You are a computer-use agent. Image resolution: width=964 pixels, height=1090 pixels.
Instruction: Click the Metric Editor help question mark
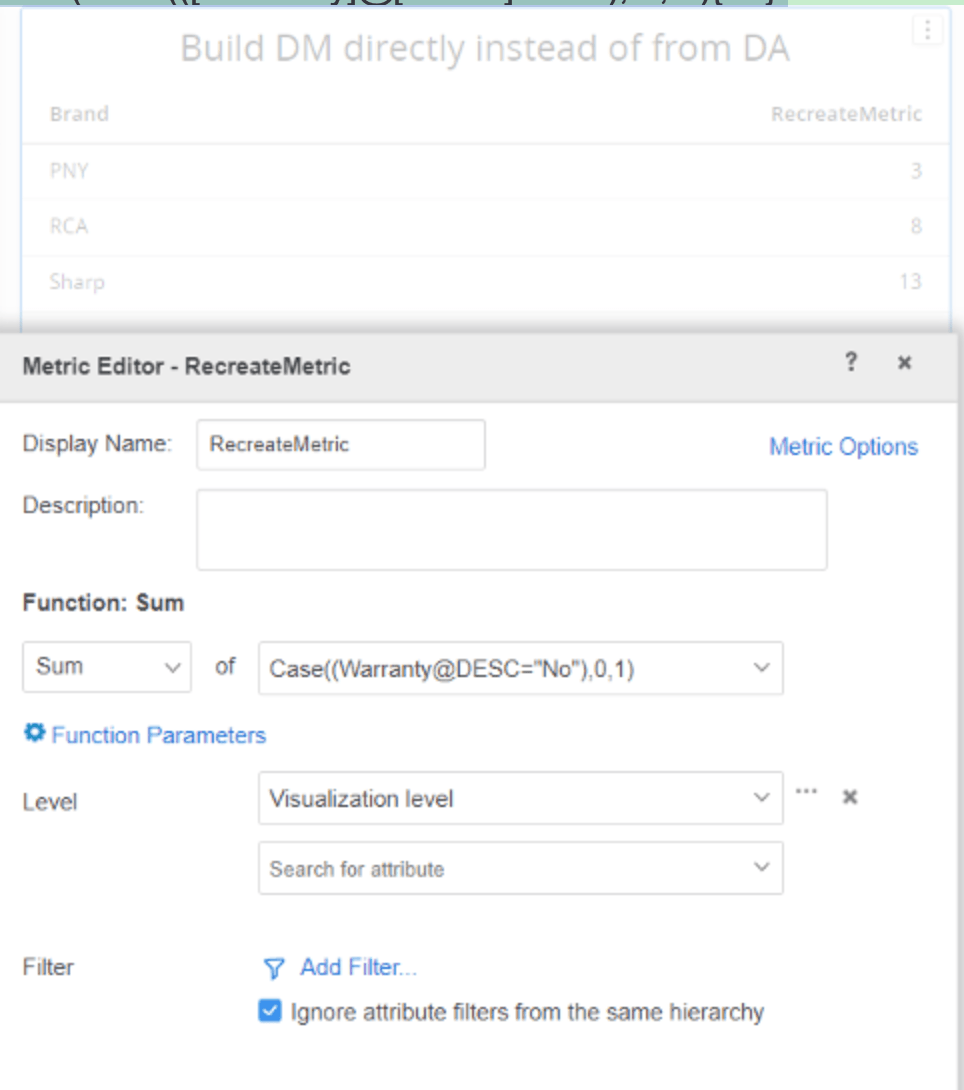tap(851, 362)
